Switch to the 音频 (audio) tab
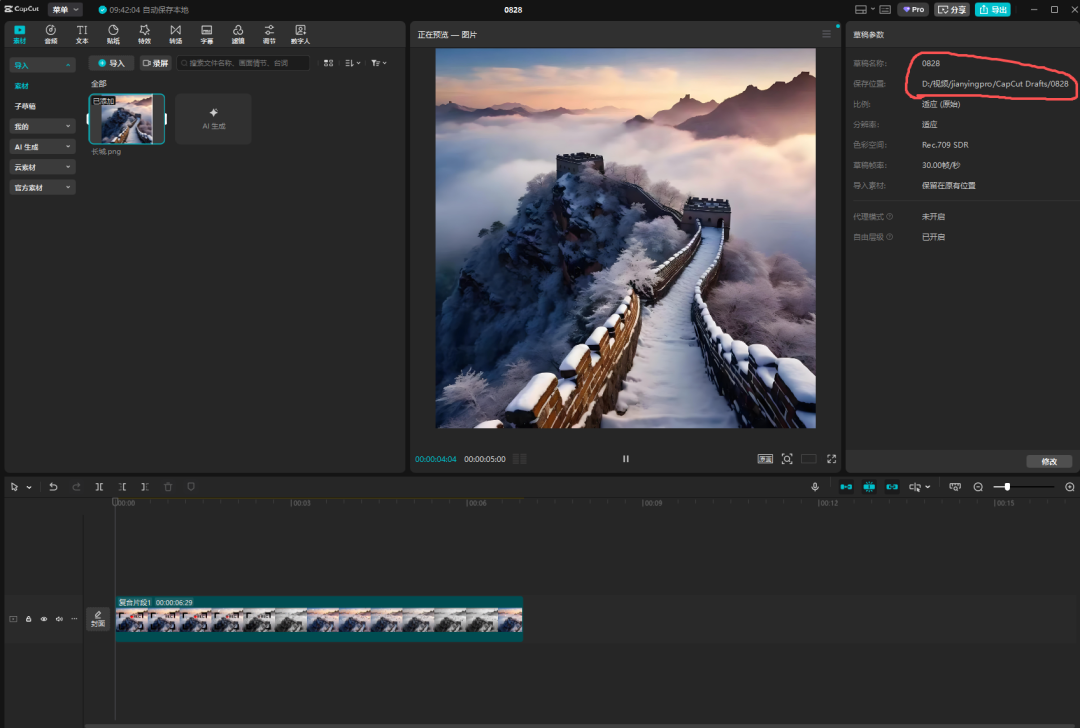 (51, 34)
